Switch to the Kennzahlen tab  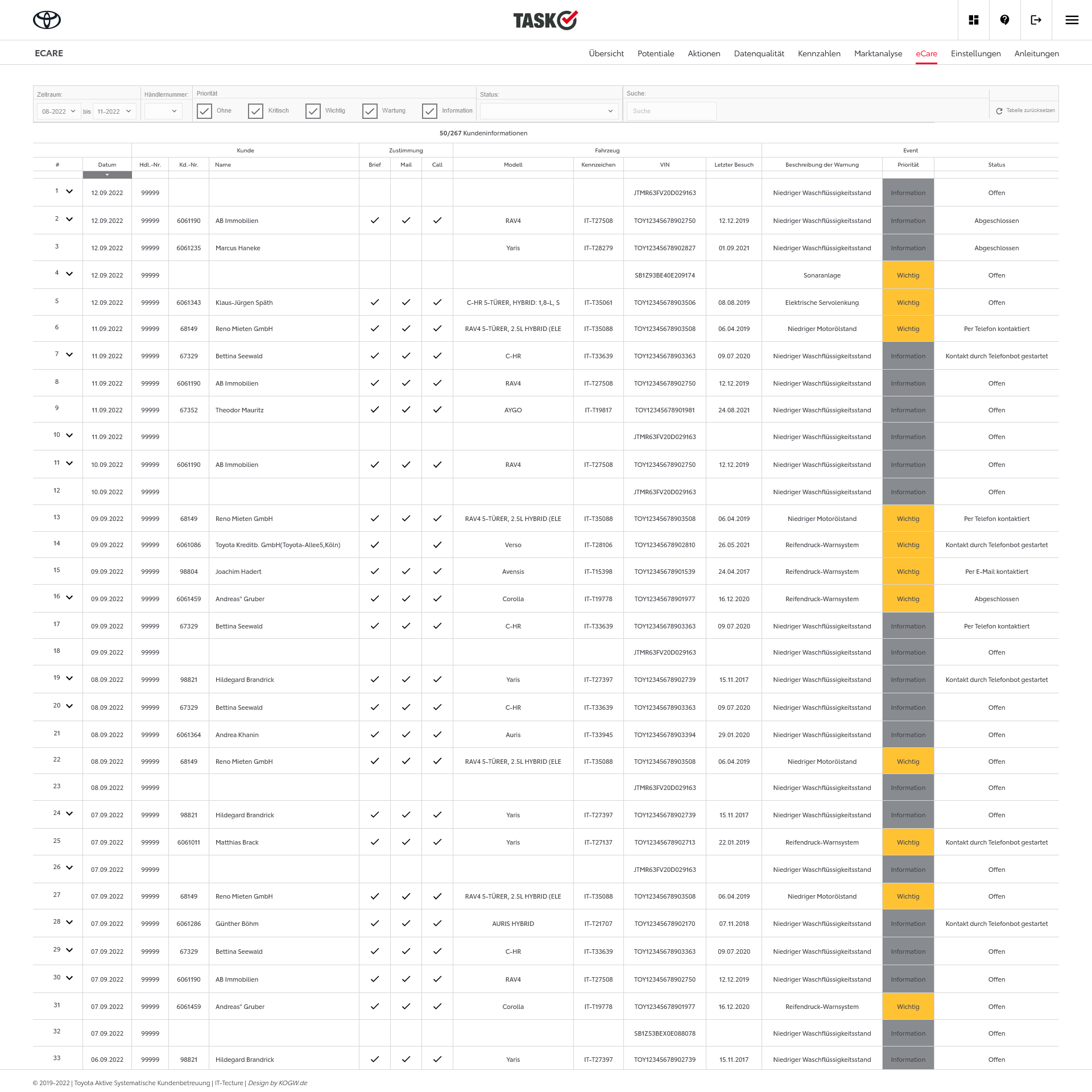(818, 53)
